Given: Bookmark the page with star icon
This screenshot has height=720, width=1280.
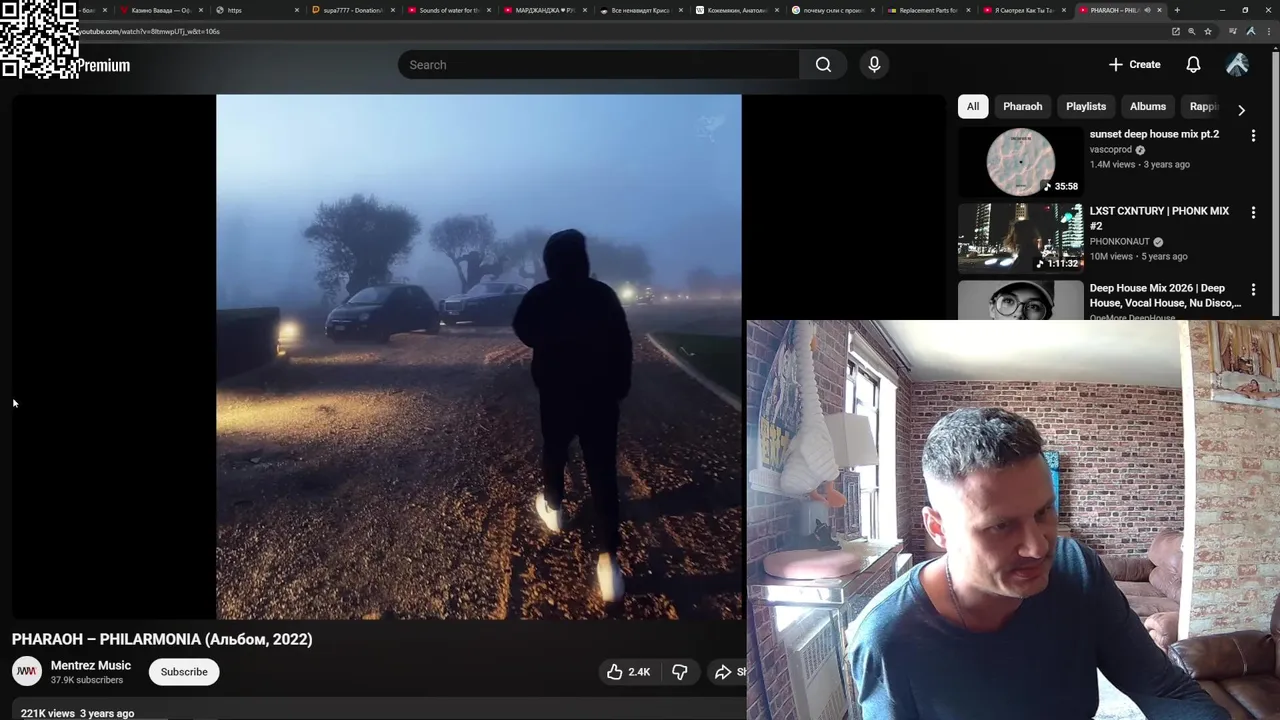Looking at the screenshot, I should point(1208,31).
